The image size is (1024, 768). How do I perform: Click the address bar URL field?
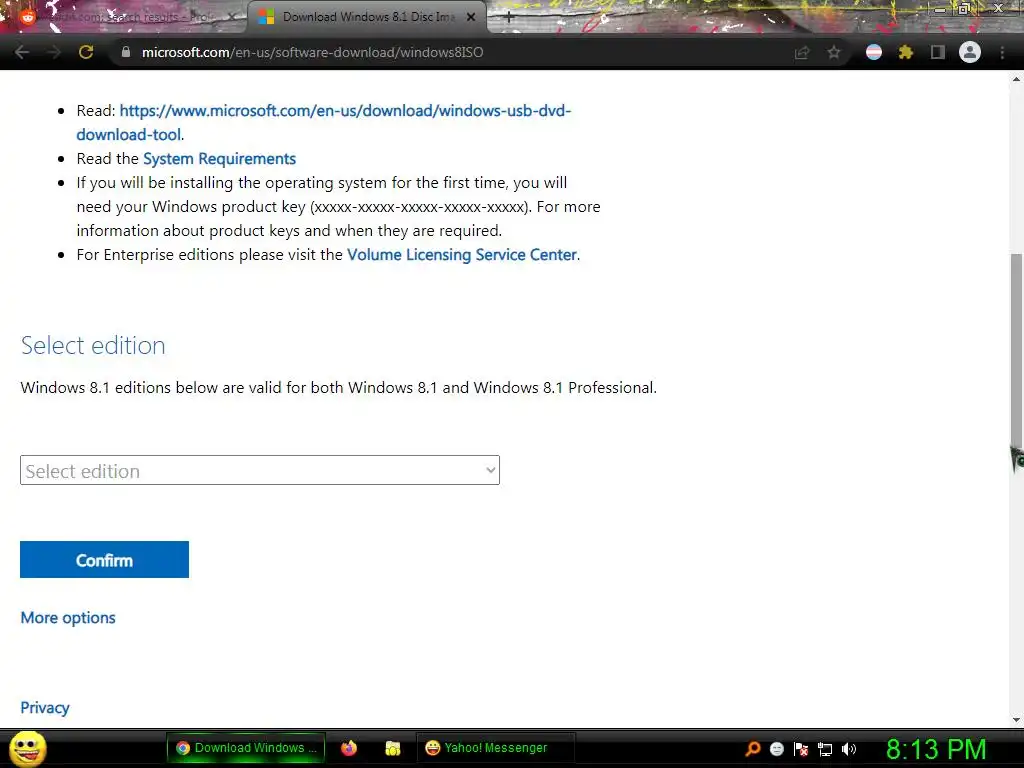click(451, 52)
